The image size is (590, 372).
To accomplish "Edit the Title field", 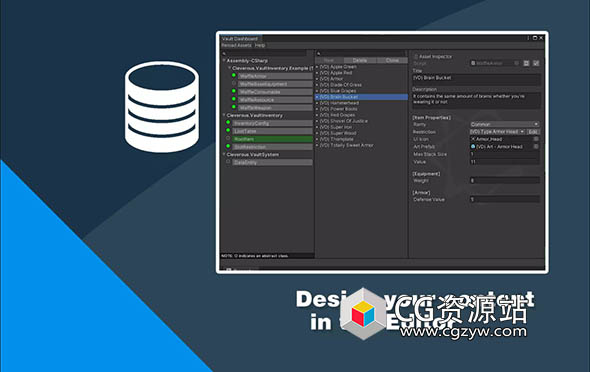I will pos(476,79).
